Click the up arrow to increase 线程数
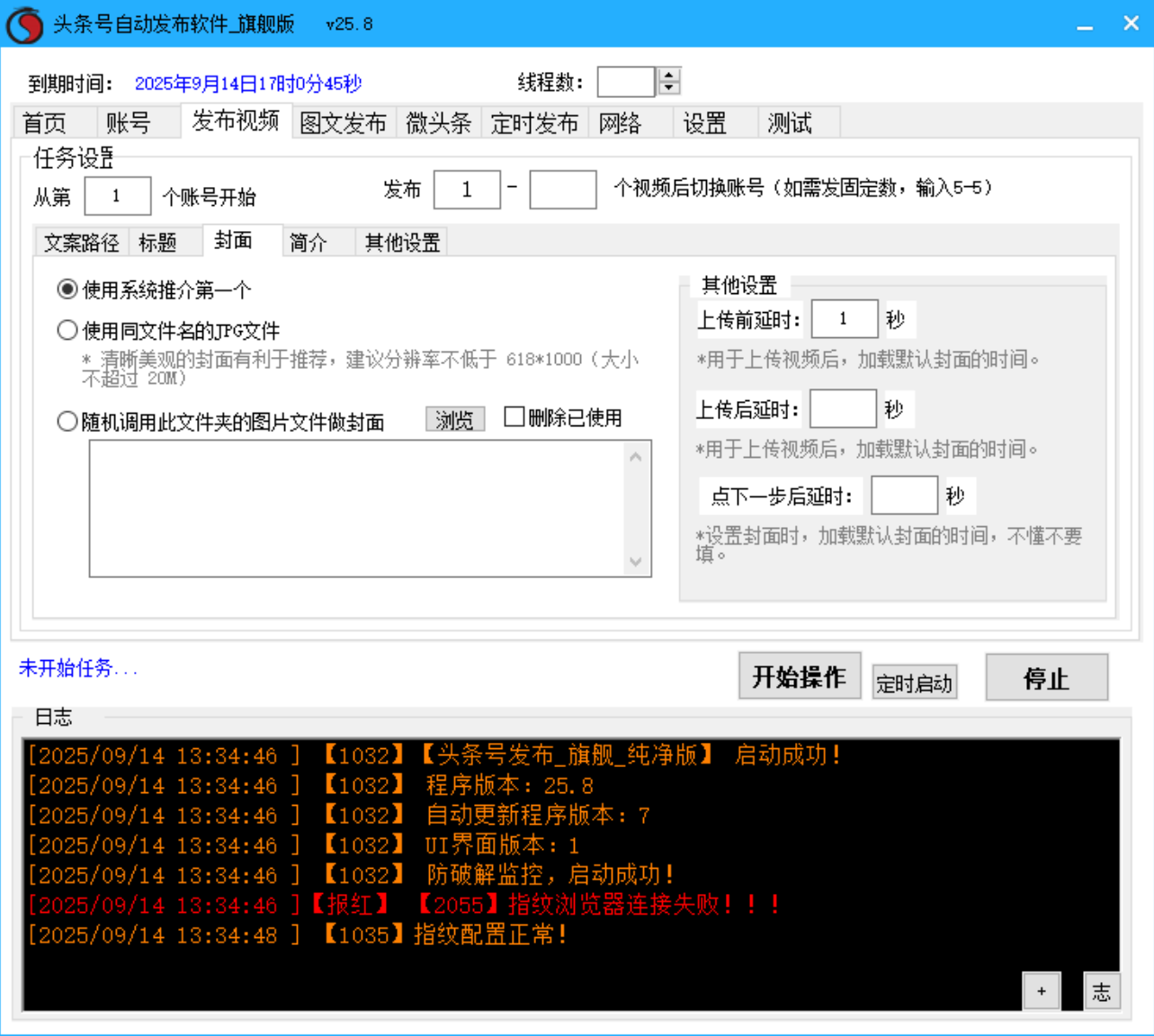This screenshot has height=1036, width=1154. (x=667, y=75)
